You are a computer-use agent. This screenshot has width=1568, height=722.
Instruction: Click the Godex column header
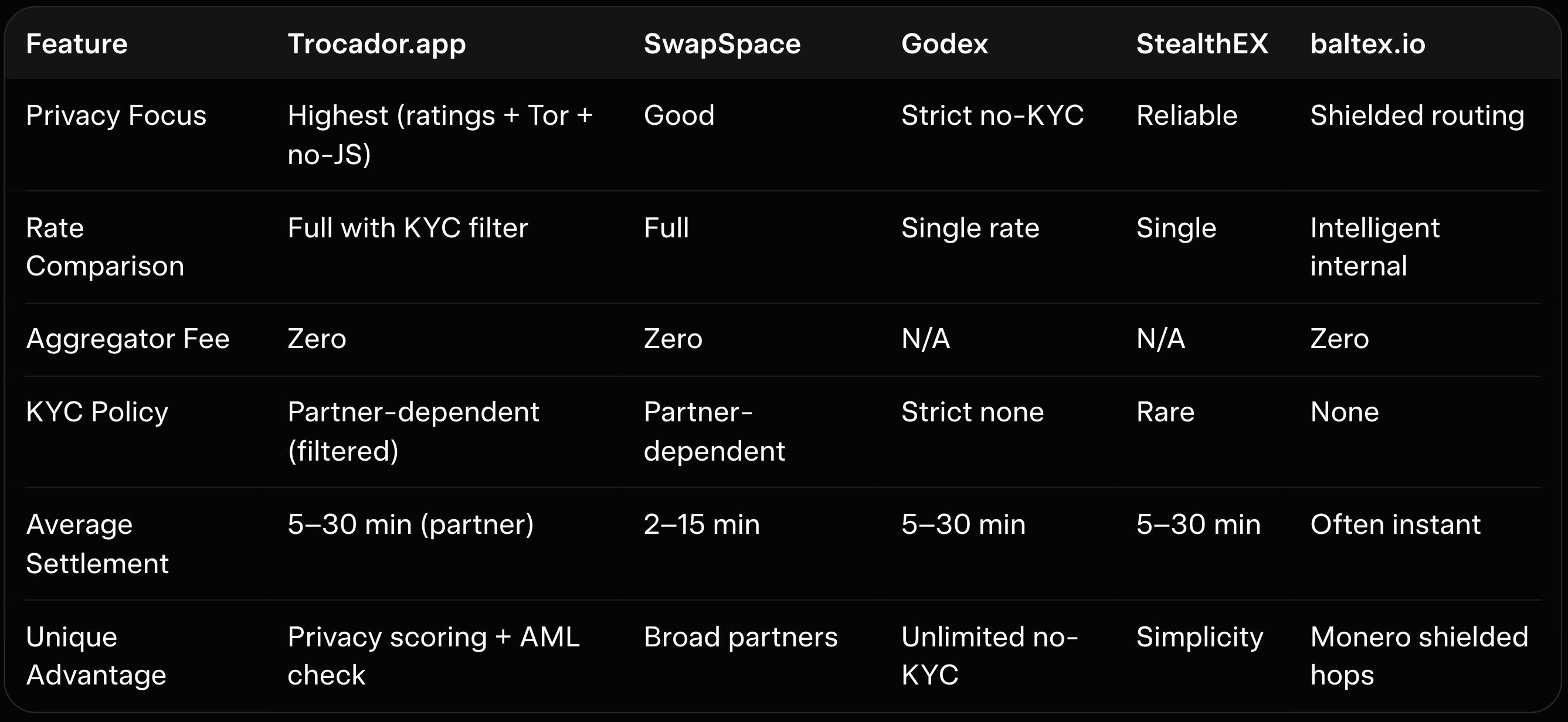944,44
